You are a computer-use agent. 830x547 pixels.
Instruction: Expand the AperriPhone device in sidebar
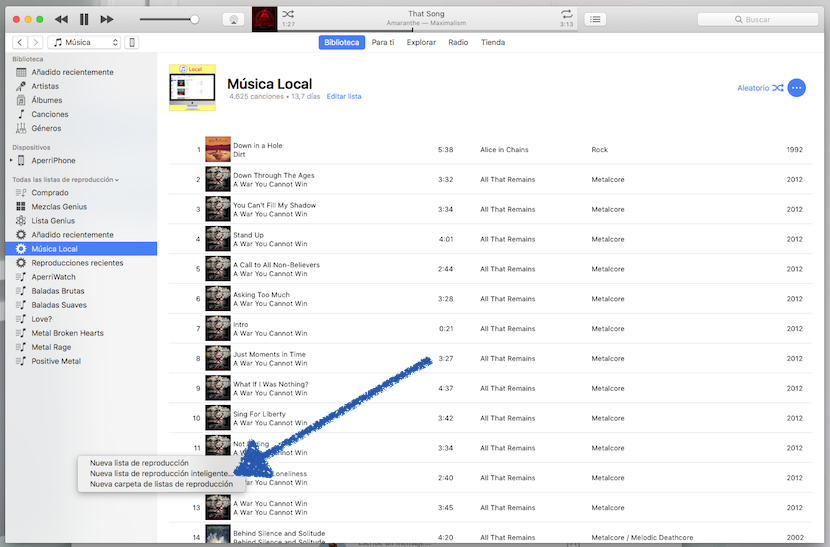pos(11,160)
